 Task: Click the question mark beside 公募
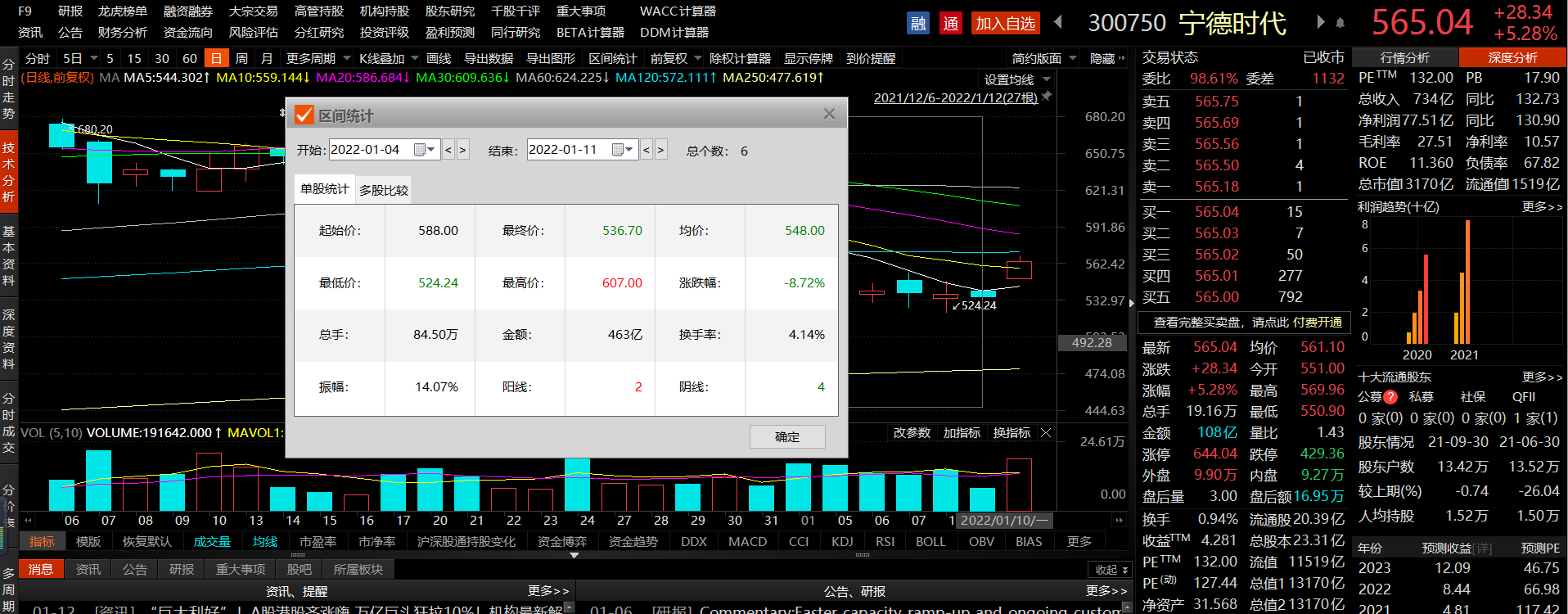click(1390, 397)
